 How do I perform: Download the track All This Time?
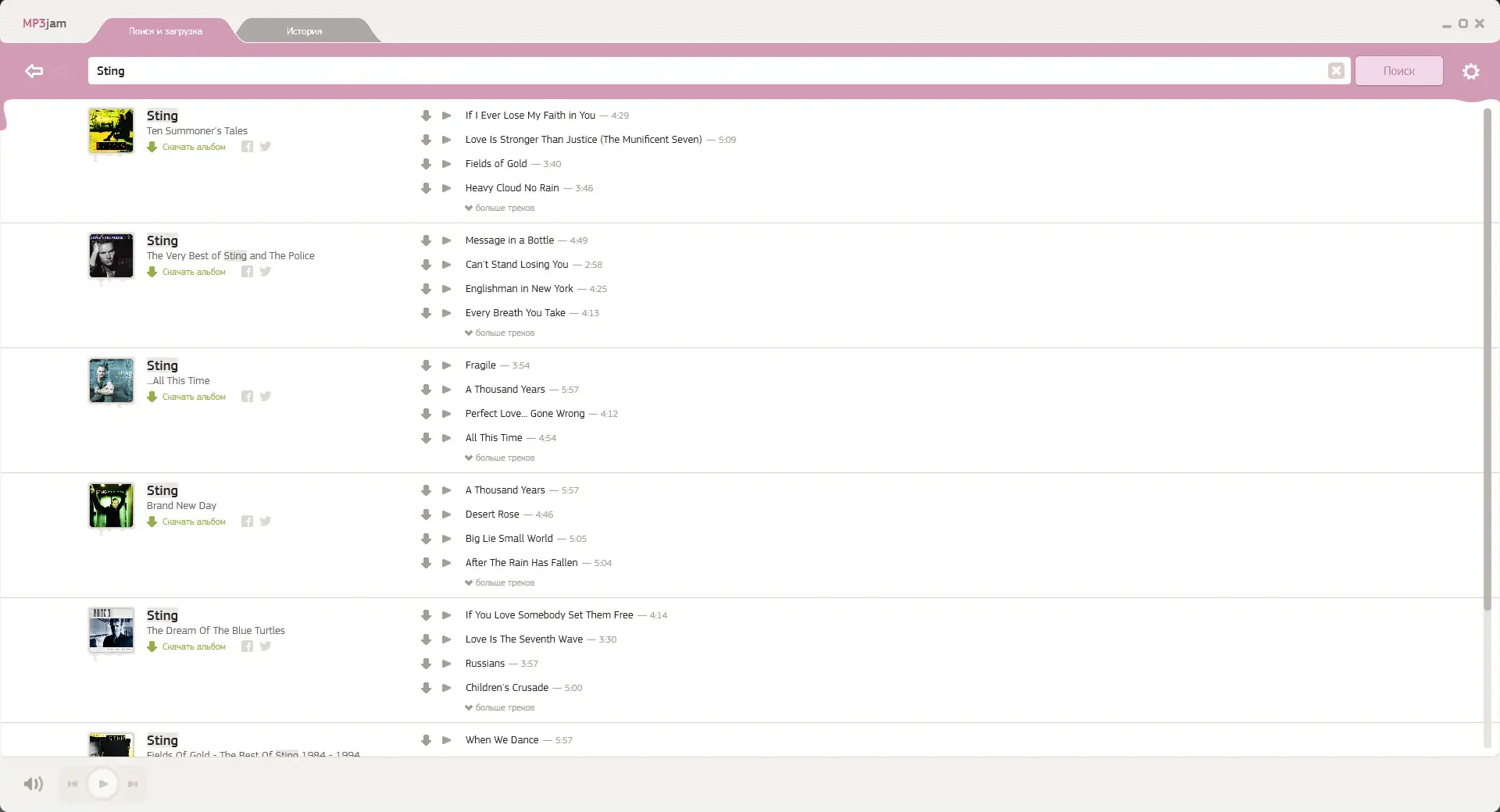coord(426,438)
